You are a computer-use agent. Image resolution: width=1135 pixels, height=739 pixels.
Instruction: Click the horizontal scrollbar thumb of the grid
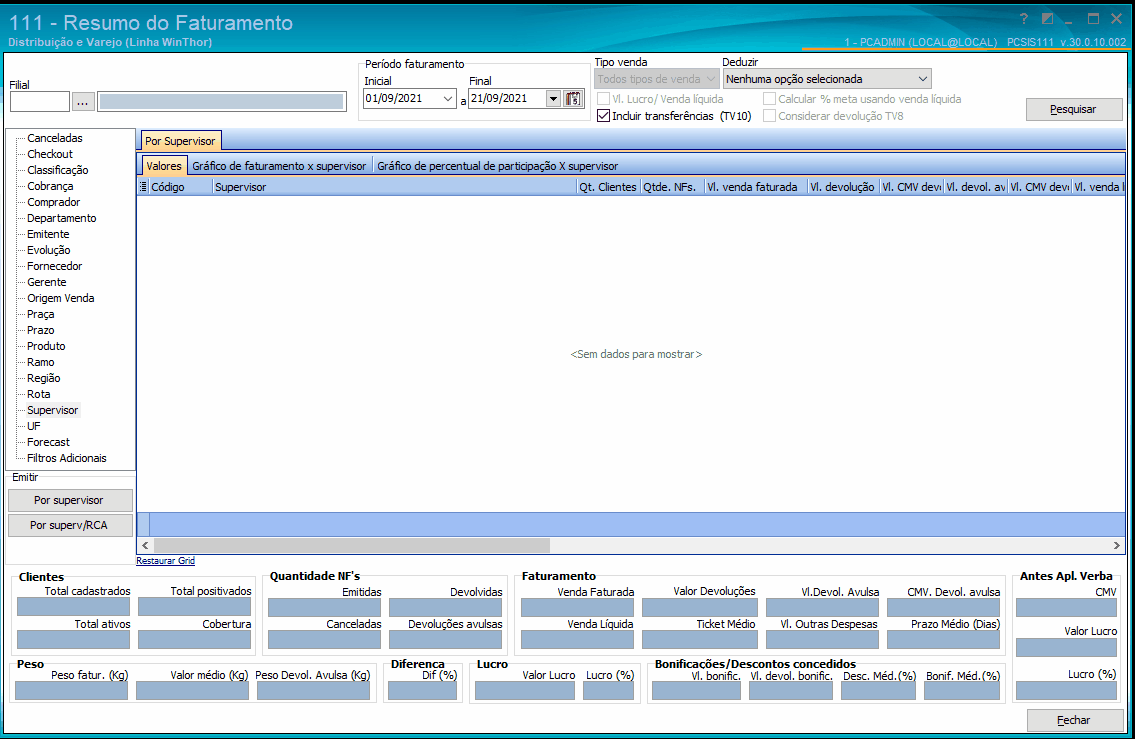[352, 545]
